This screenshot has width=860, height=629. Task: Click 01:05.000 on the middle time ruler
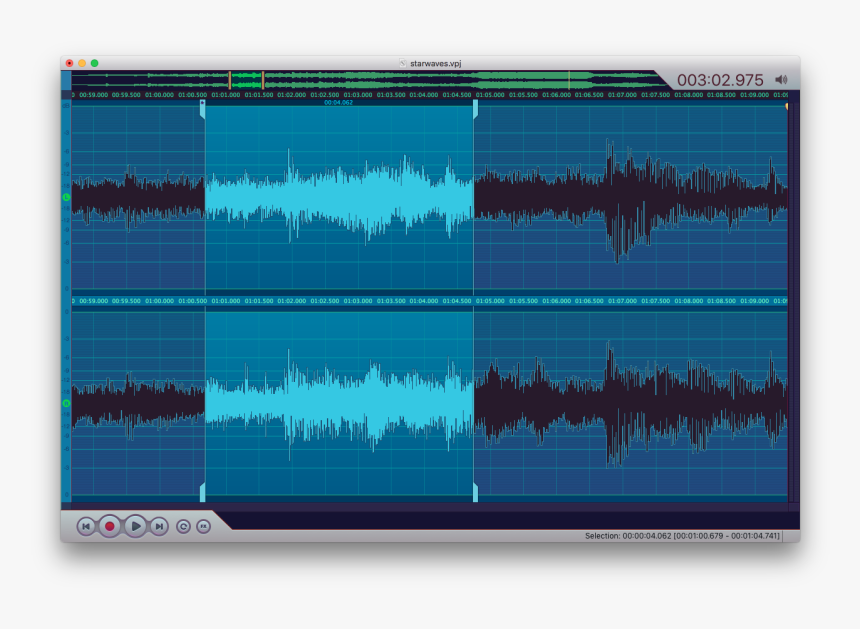490,301
